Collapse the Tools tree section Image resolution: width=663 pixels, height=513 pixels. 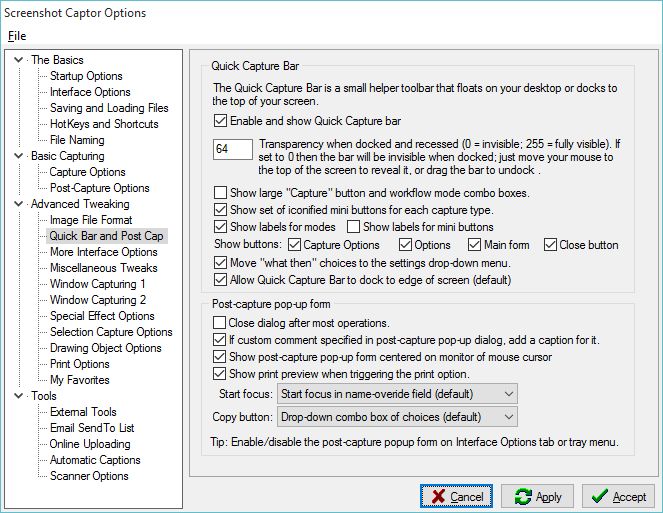19,396
